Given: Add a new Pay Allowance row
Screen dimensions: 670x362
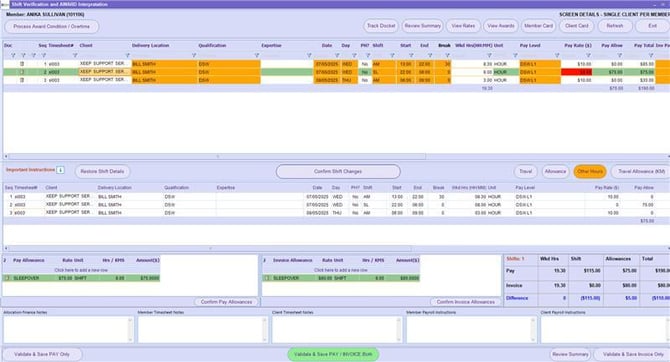Looking at the screenshot, I should 81,270.
